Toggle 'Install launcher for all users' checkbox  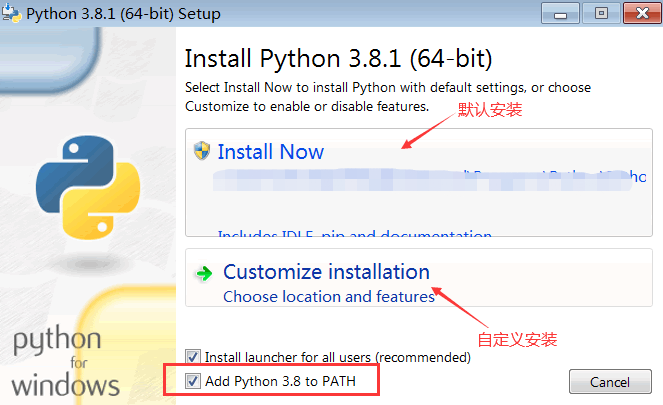tap(193, 357)
